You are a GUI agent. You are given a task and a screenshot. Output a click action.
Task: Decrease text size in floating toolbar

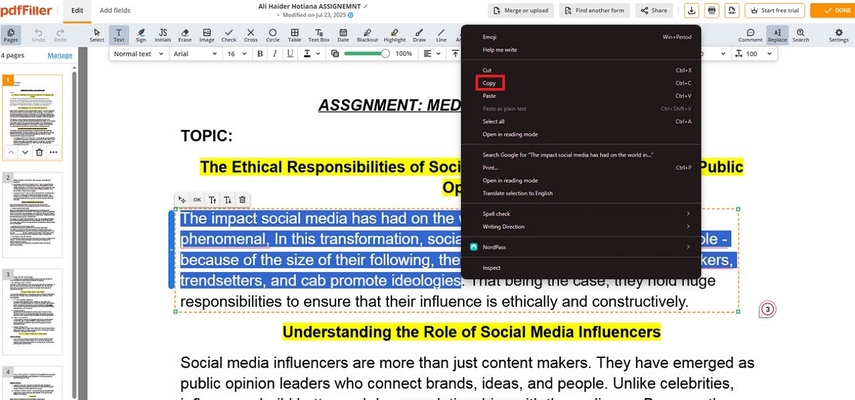click(227, 200)
